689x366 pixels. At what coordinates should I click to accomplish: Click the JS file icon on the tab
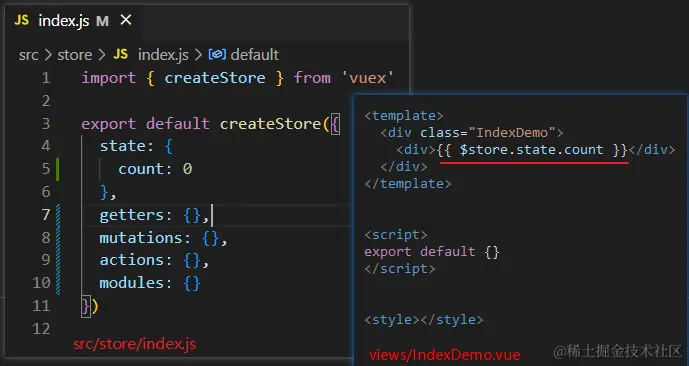click(22, 20)
